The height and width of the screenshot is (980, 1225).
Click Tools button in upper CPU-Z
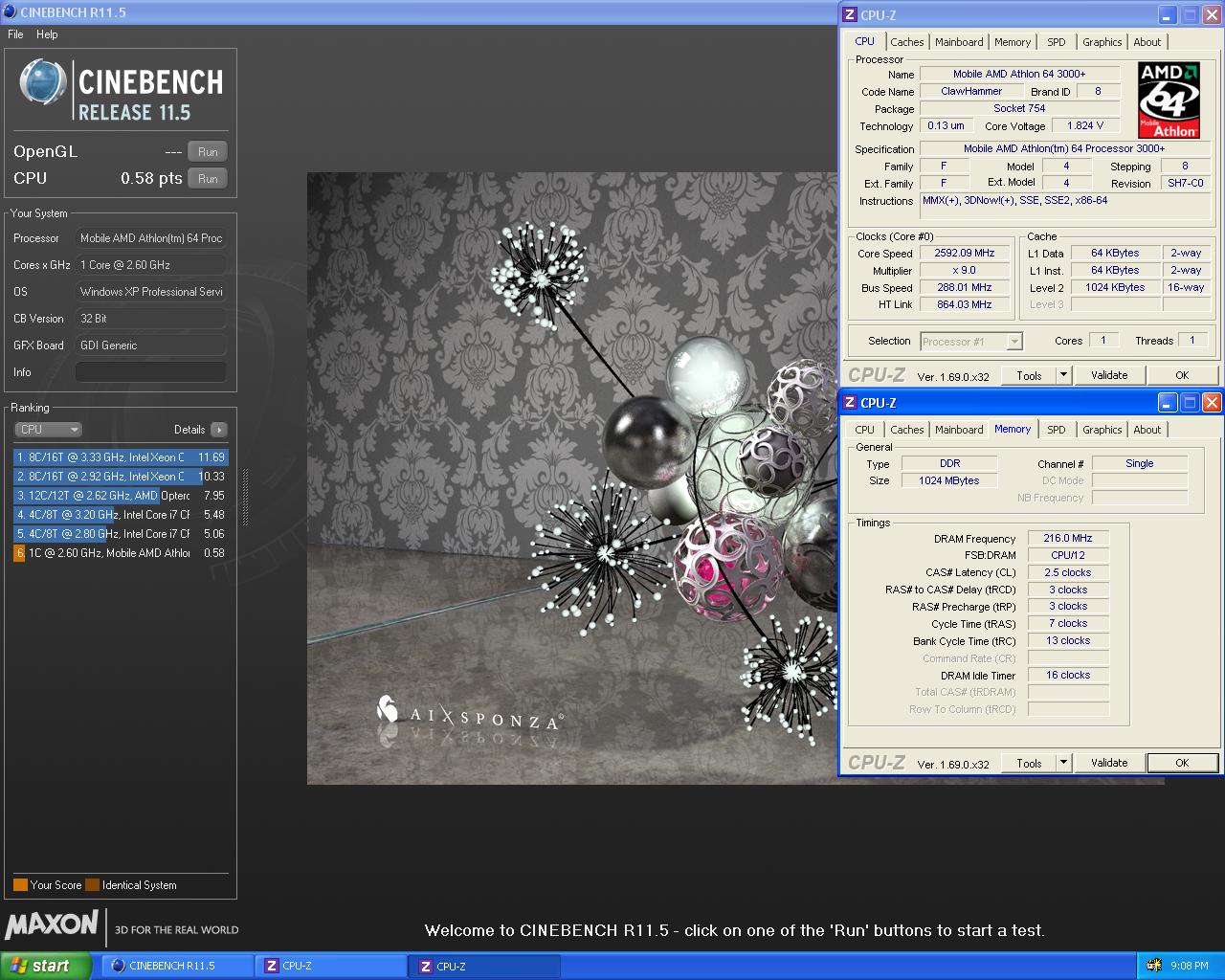coord(1029,376)
